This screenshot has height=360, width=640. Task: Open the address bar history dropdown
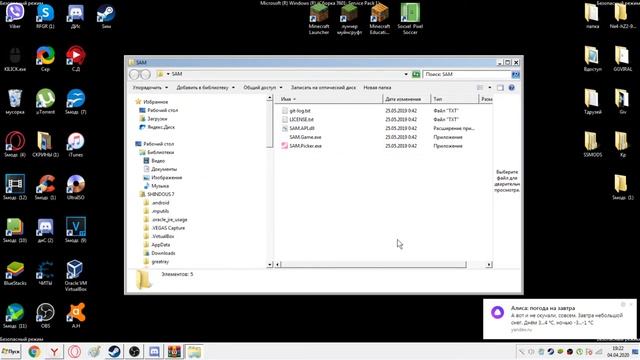click(x=406, y=74)
